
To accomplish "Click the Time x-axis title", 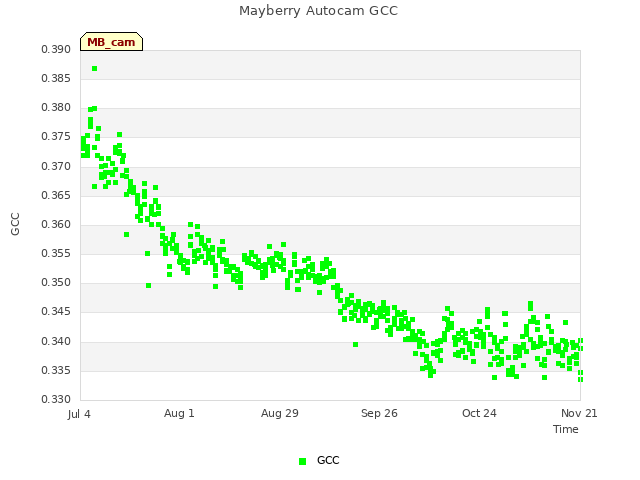I will coord(566,429).
